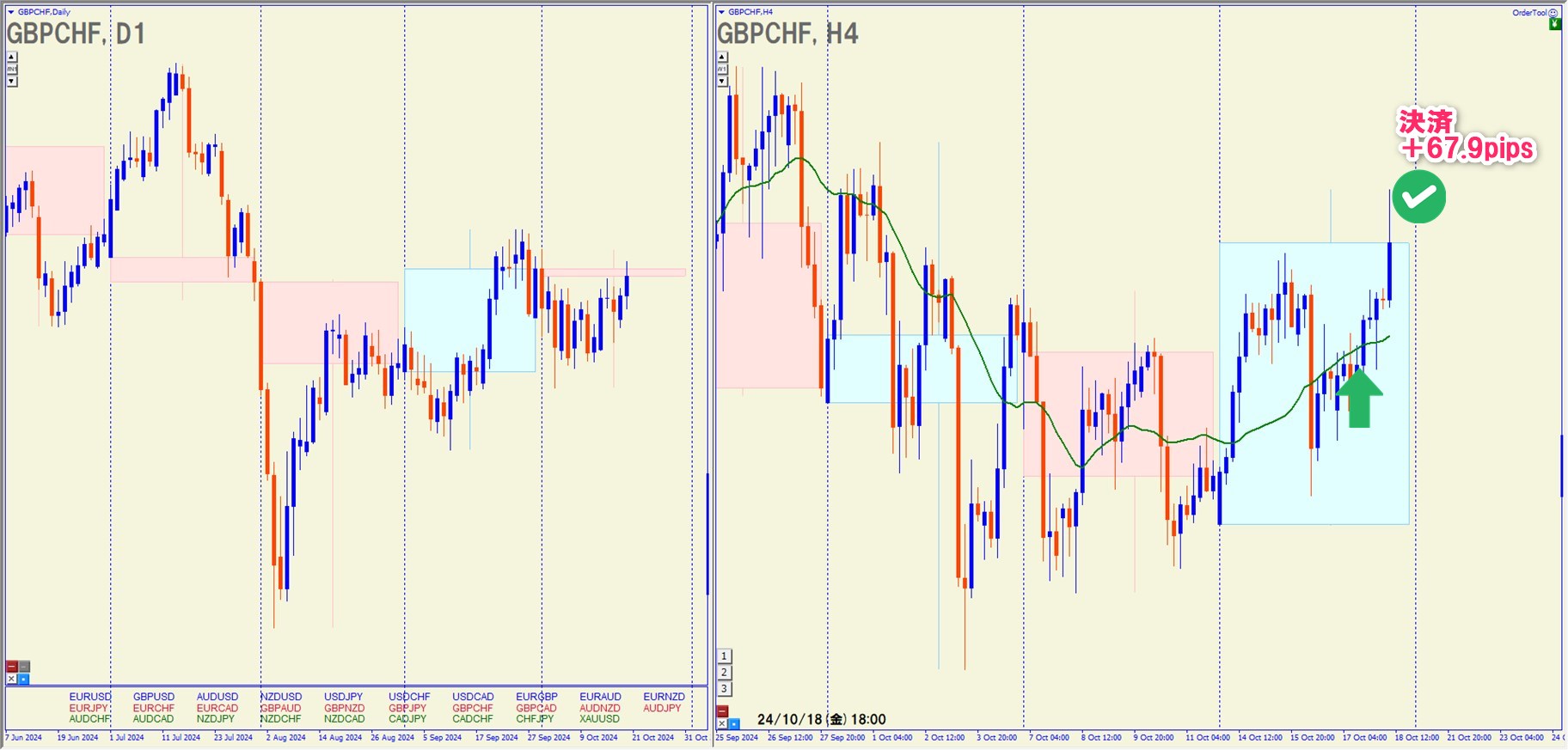
Task: Expand the GBPCHF,Daily chart title dropdown arrow
Action: pos(11,12)
